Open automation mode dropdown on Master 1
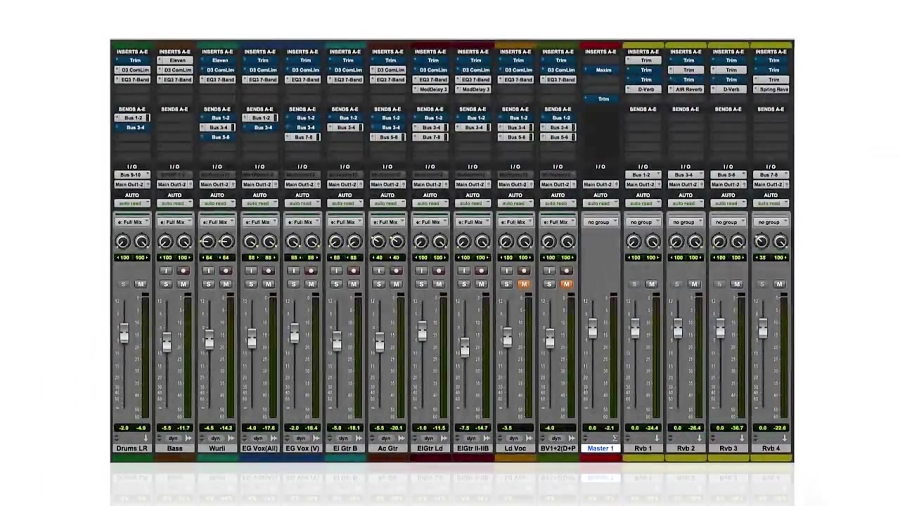 (600, 203)
